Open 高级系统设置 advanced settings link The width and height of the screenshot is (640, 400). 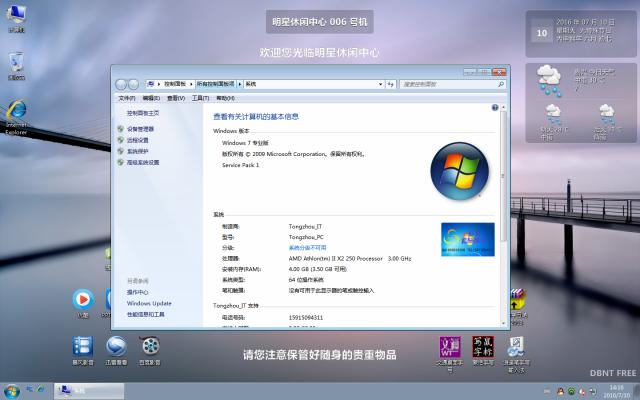[x=142, y=162]
